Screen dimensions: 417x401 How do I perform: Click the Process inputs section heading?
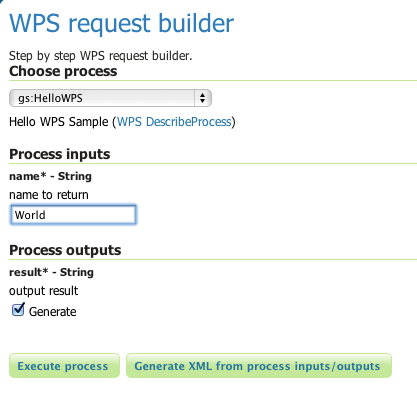(60, 154)
